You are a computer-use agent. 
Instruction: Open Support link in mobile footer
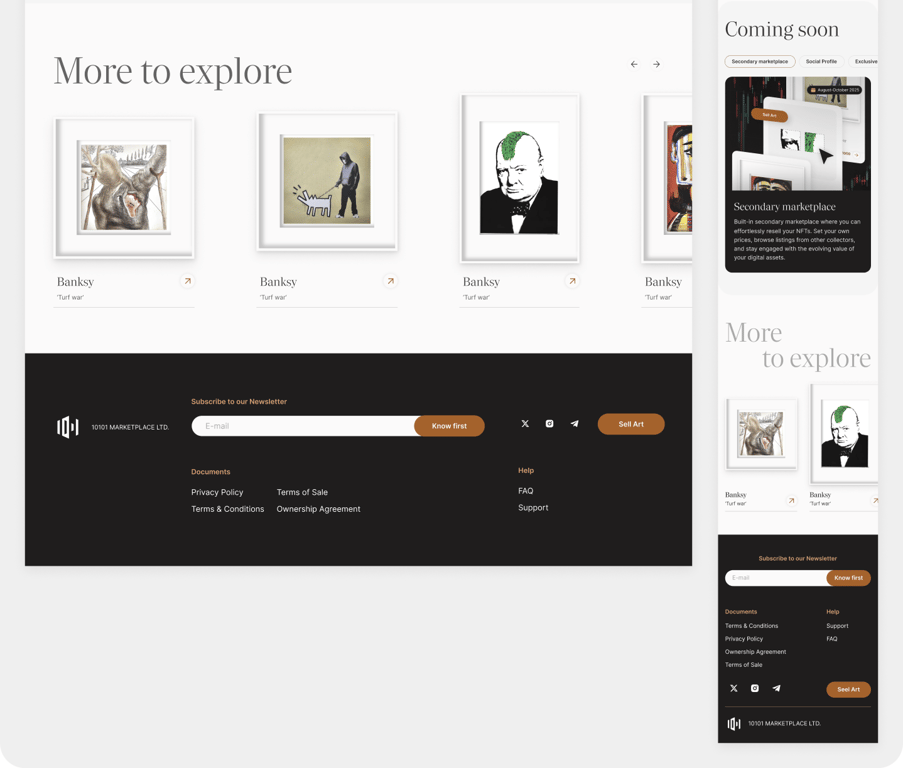[837, 626]
